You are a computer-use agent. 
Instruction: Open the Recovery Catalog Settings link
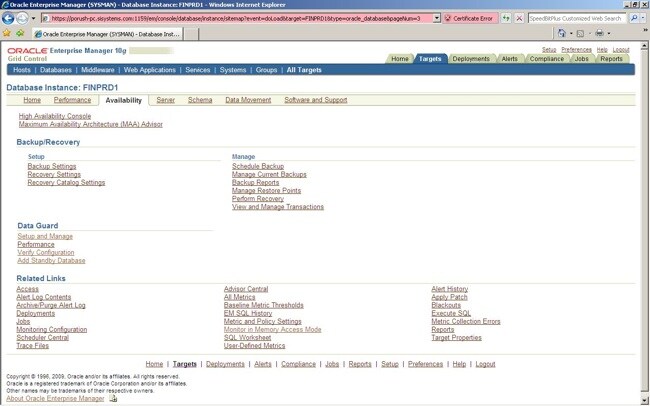(x=66, y=182)
